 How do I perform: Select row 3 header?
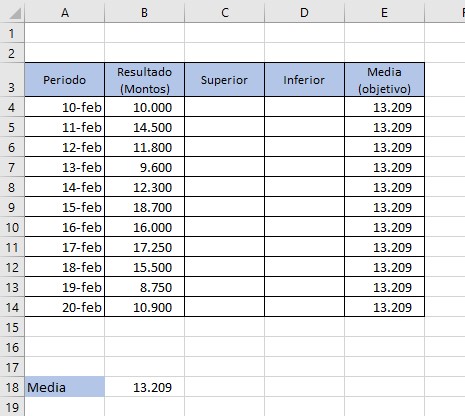pos(12,80)
